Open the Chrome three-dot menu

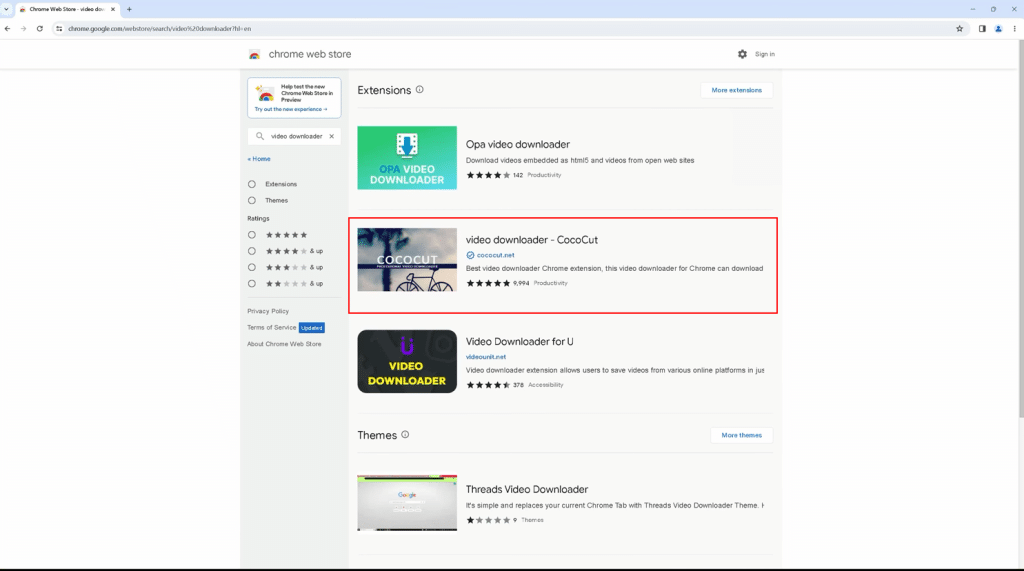pyautogui.click(x=1014, y=29)
